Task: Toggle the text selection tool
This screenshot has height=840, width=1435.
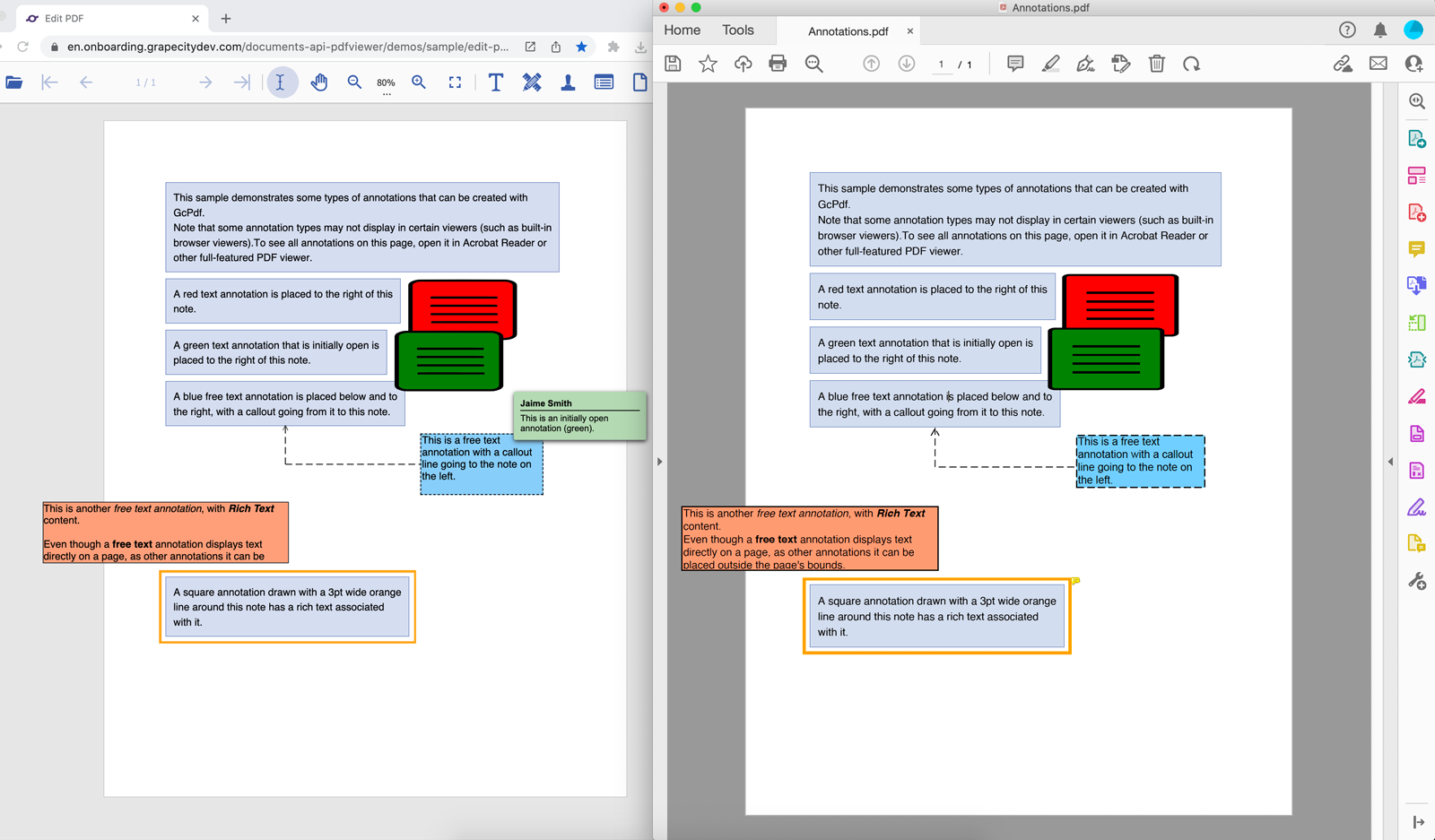Action: click(x=281, y=82)
